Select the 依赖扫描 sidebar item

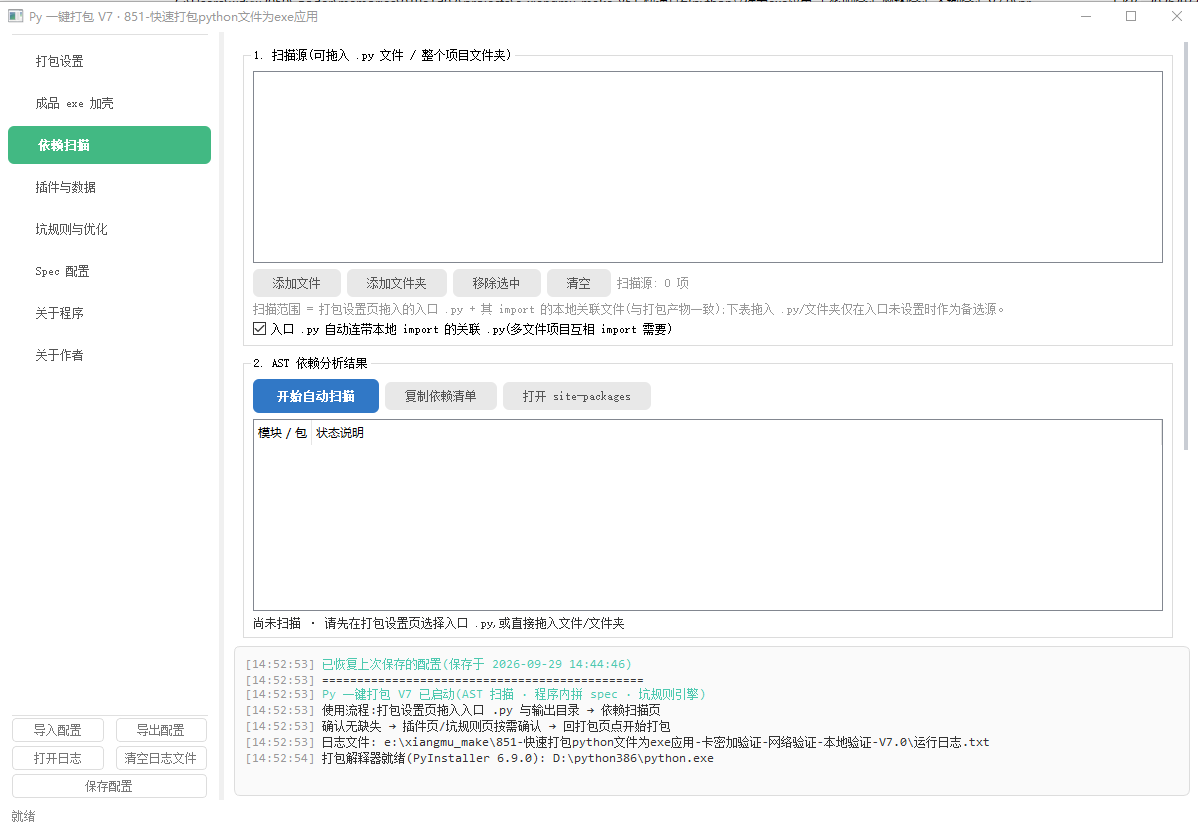[109, 145]
